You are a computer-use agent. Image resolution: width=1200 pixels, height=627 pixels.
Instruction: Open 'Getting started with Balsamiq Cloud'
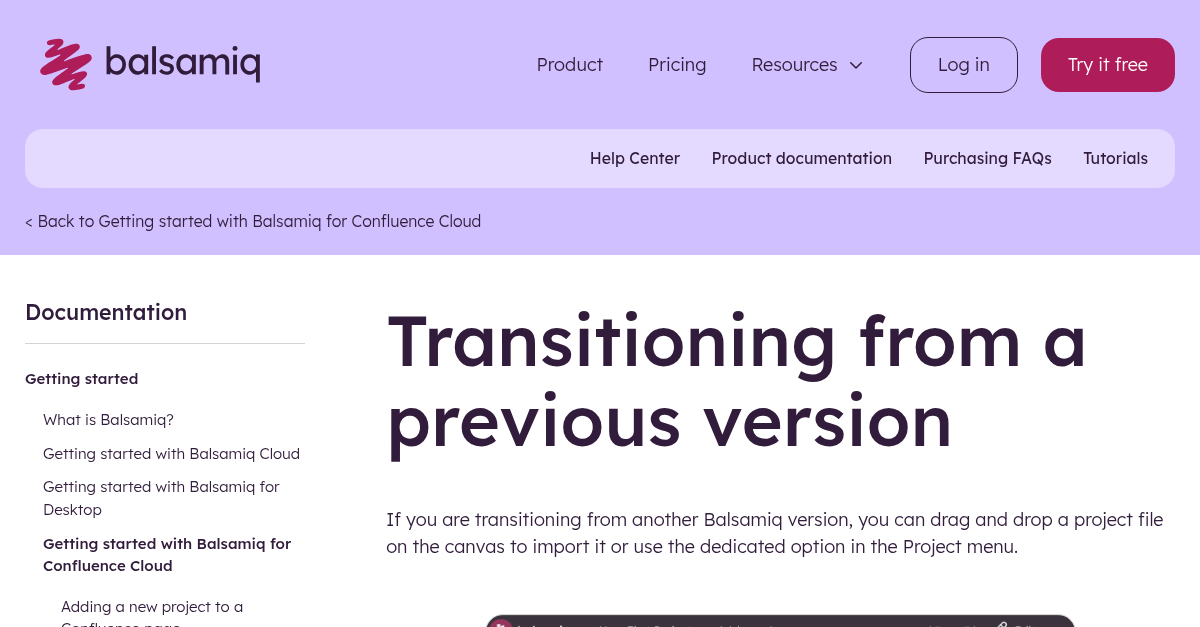[x=171, y=453]
